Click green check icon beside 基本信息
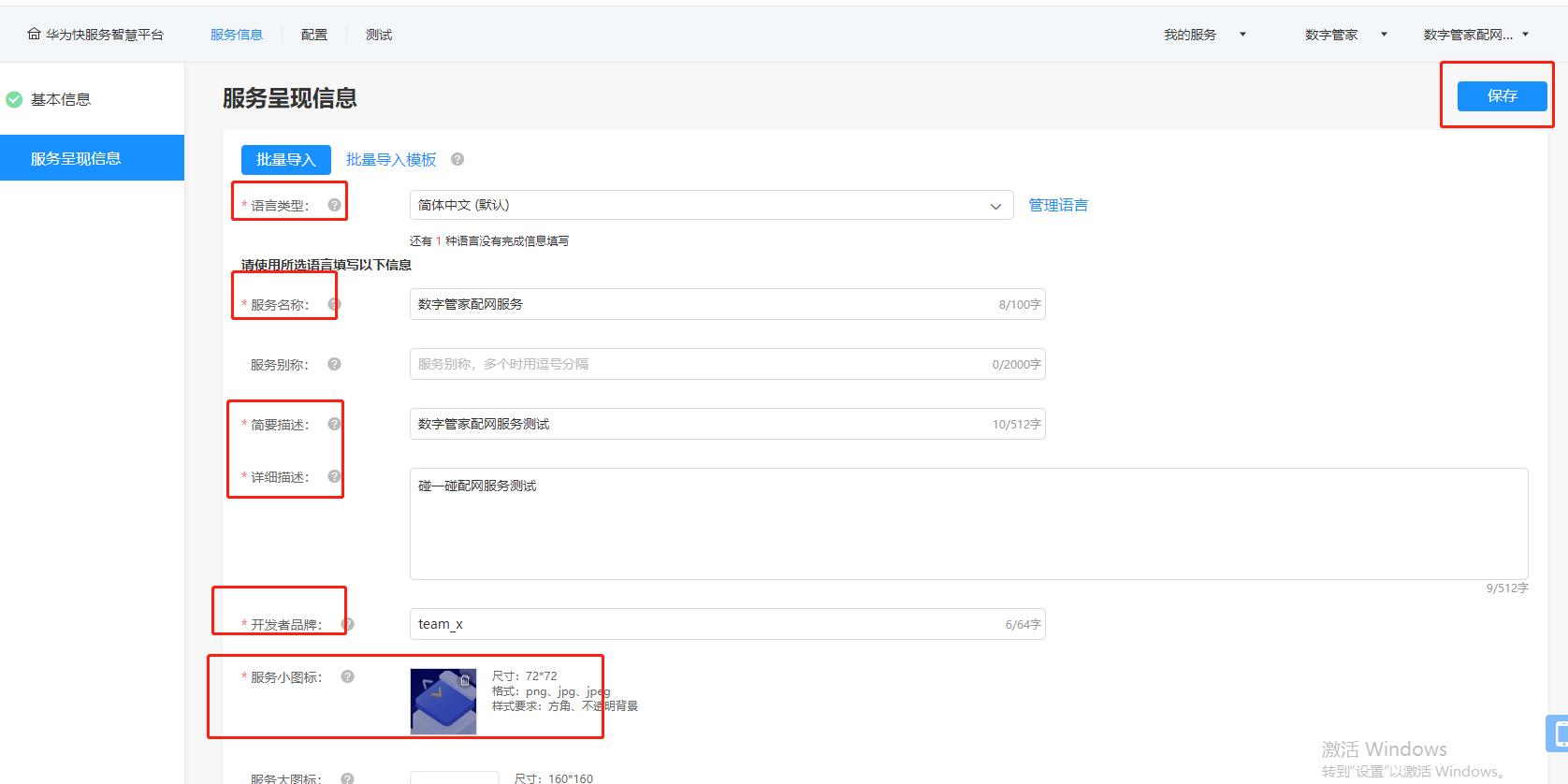This screenshot has width=1568, height=784. click(x=14, y=99)
